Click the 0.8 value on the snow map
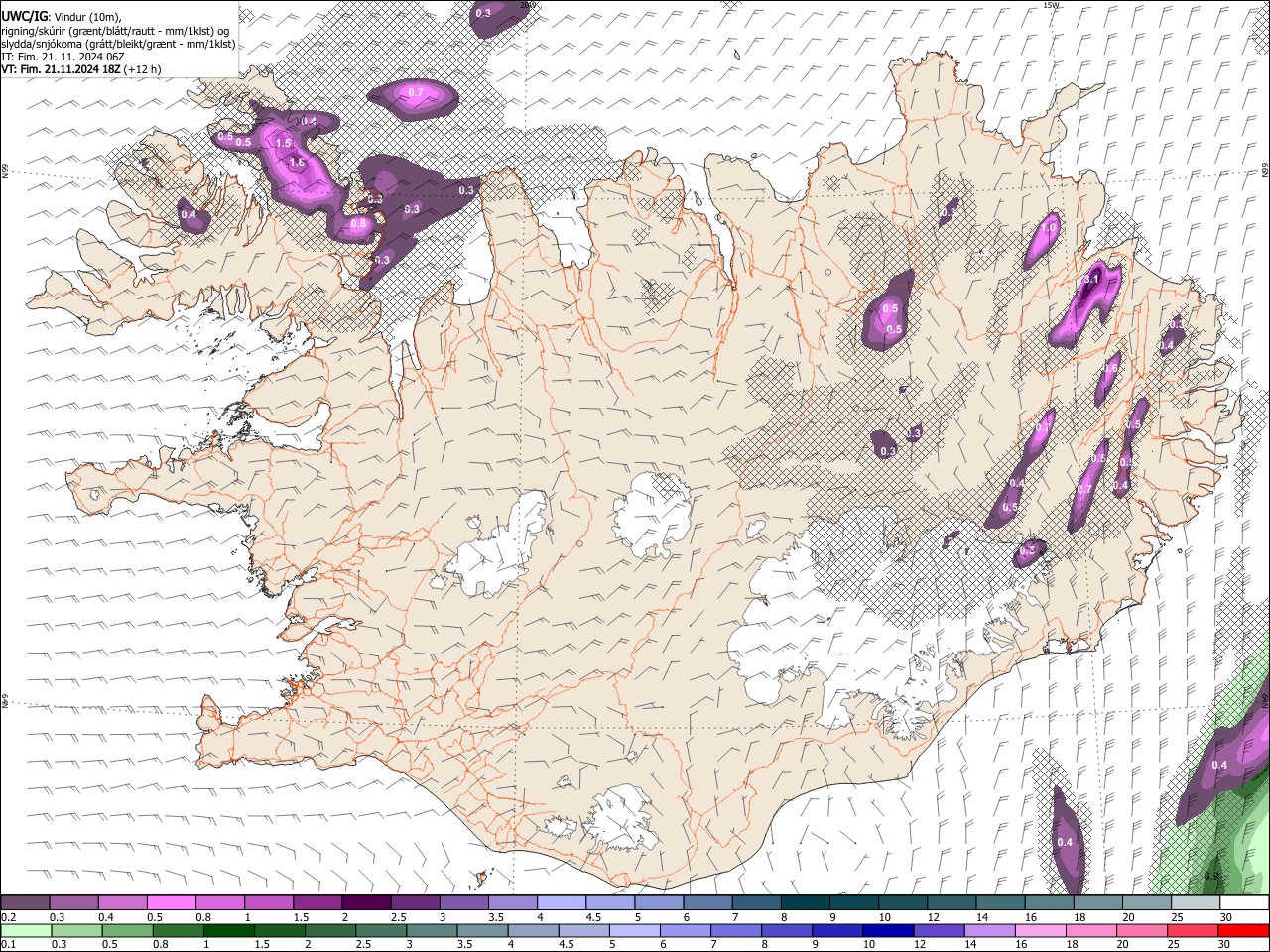Image resolution: width=1270 pixels, height=952 pixels. (358, 224)
